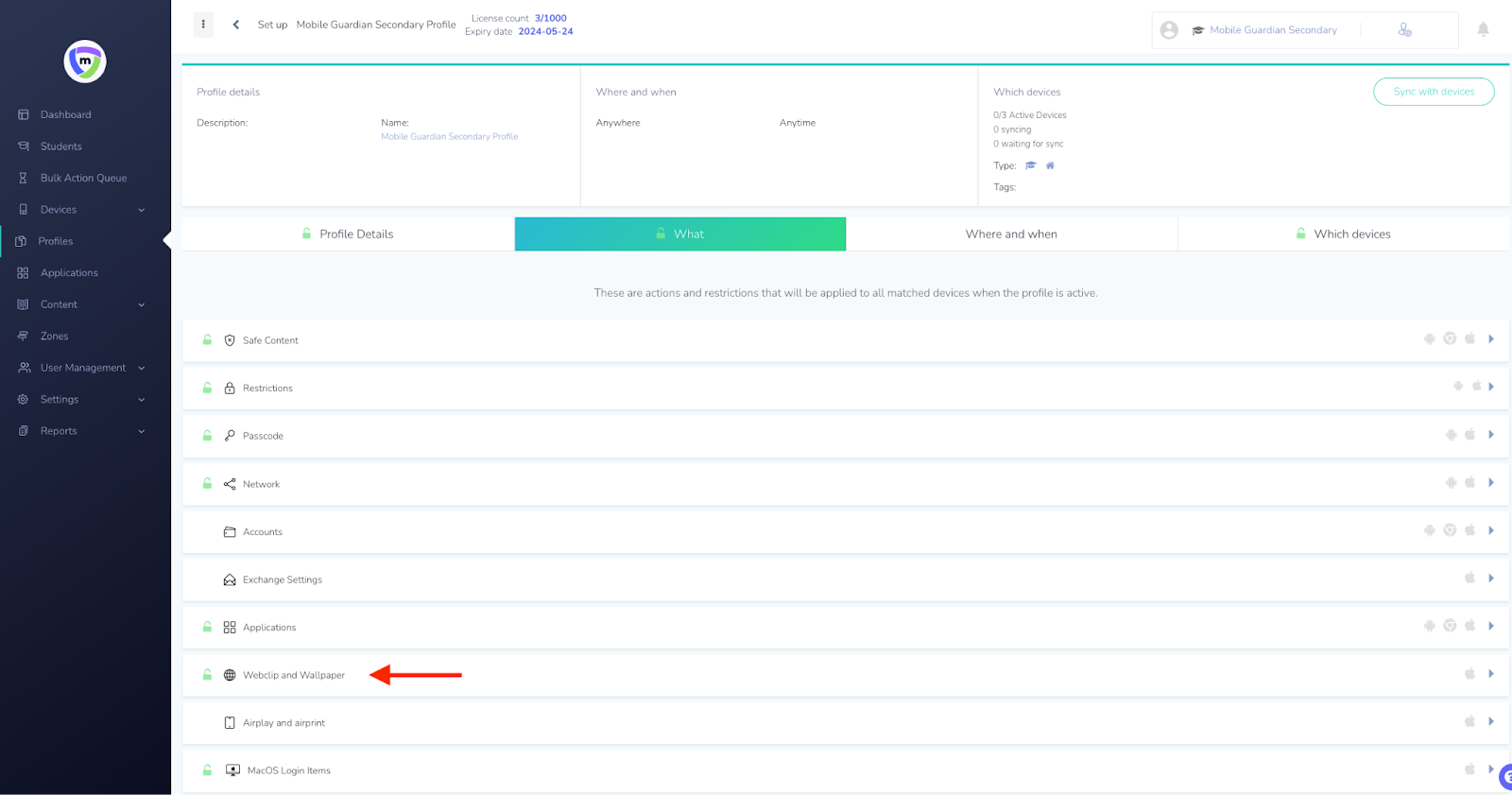Viewport: 1512px width, 795px height.
Task: Click the Apple icon in Exchange Settings row
Action: [x=1469, y=578]
